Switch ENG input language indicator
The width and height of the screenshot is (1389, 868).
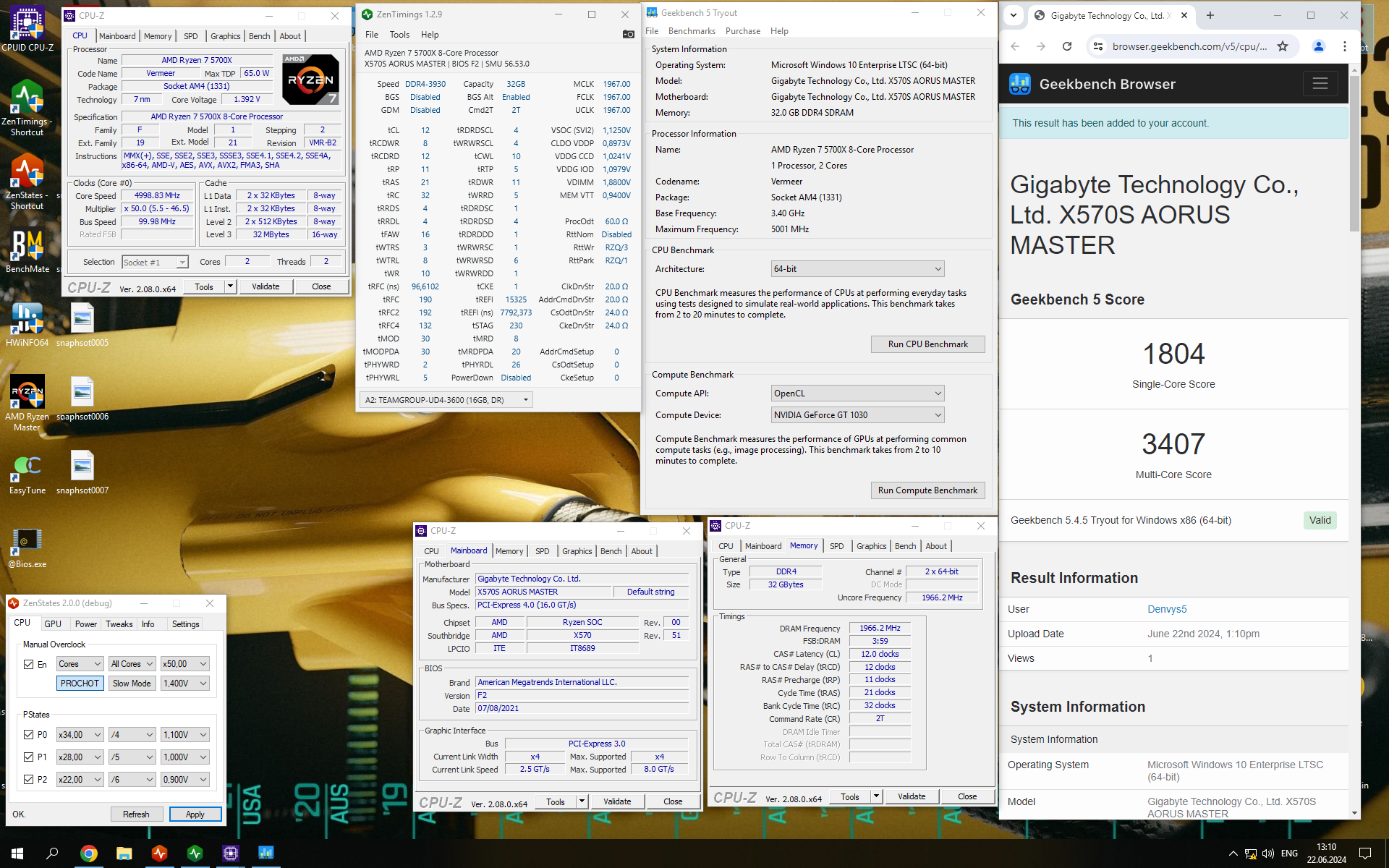[x=1289, y=854]
